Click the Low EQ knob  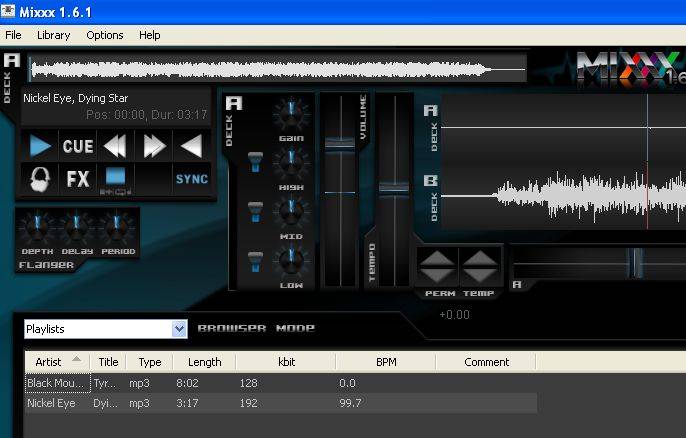[291, 261]
